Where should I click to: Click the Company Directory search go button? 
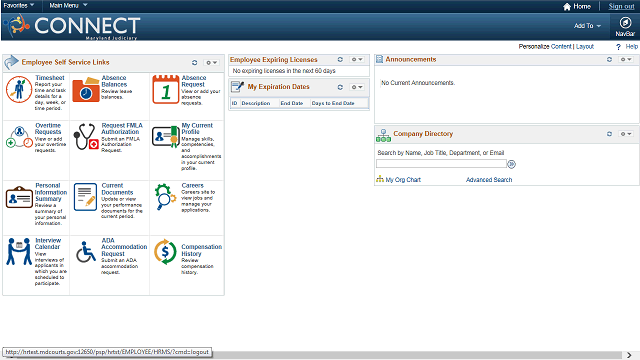pos(511,164)
